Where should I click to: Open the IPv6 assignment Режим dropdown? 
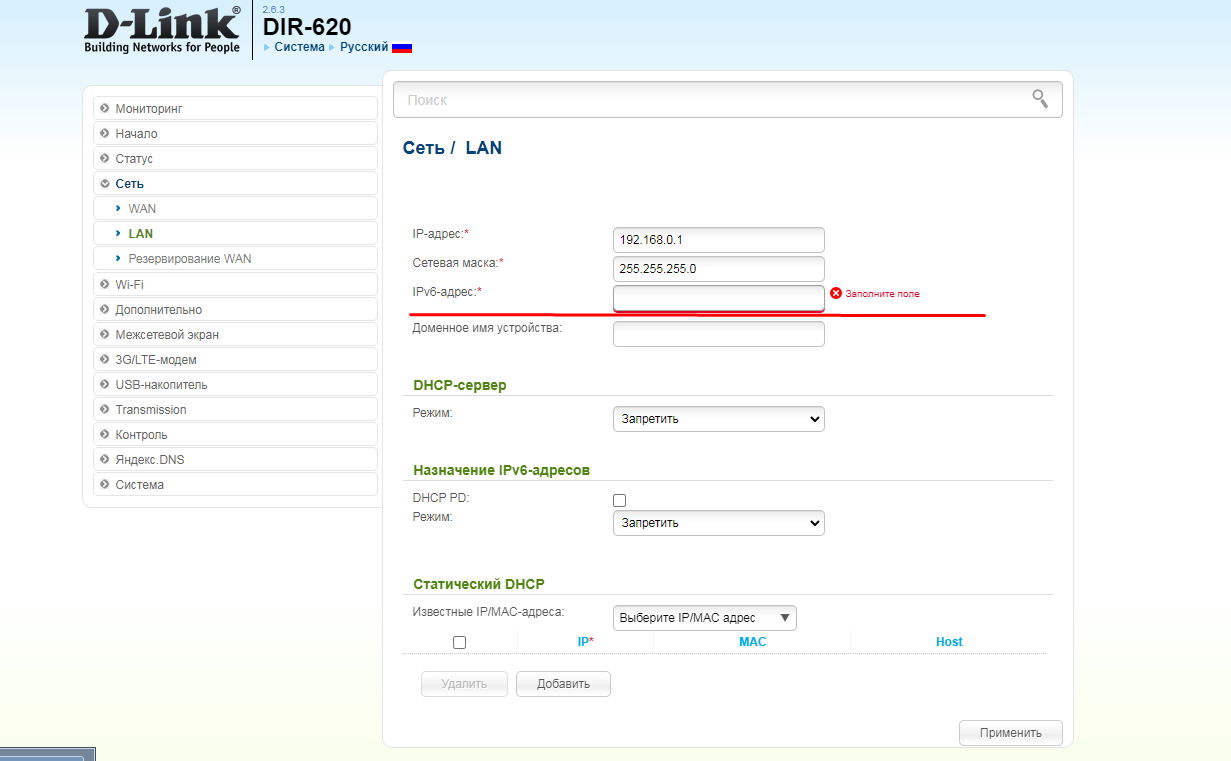pyautogui.click(x=718, y=523)
